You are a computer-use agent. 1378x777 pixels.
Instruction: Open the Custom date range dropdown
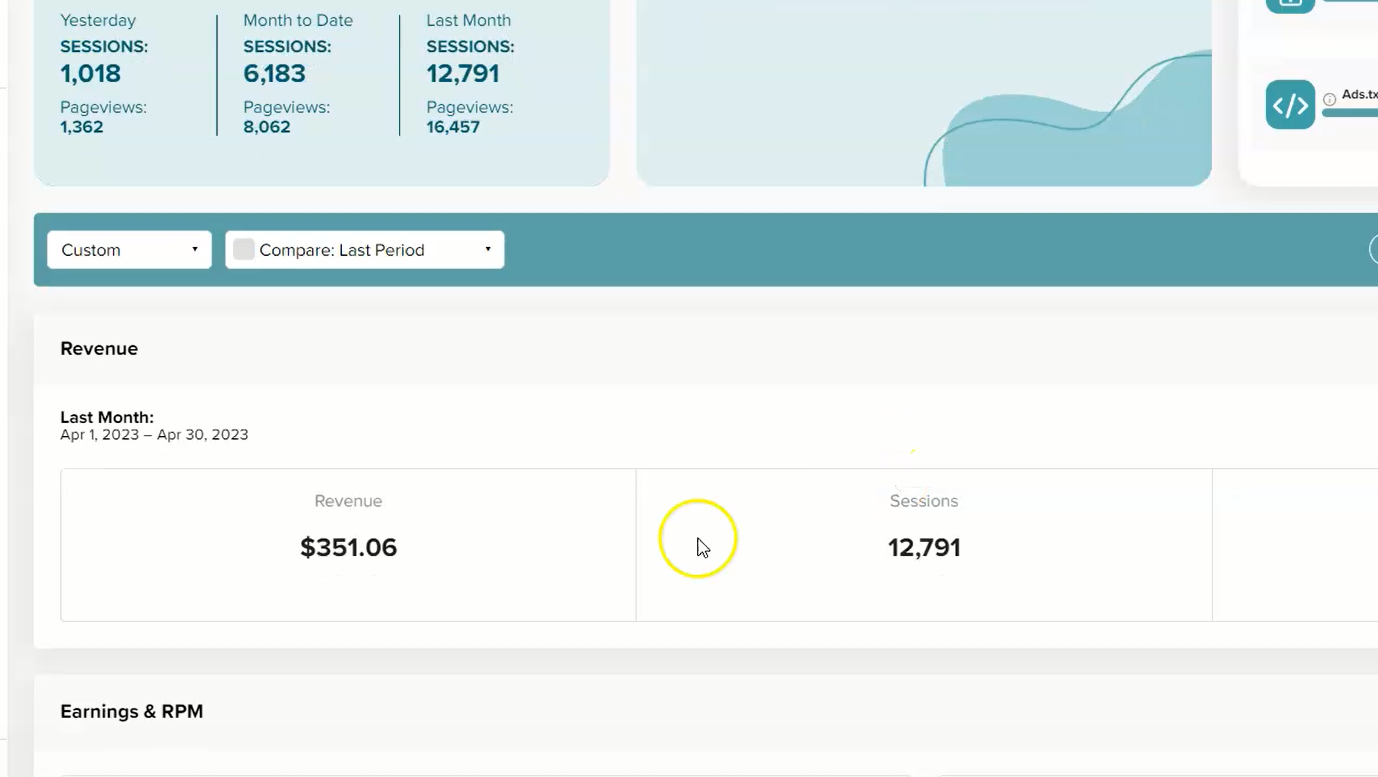(x=129, y=250)
